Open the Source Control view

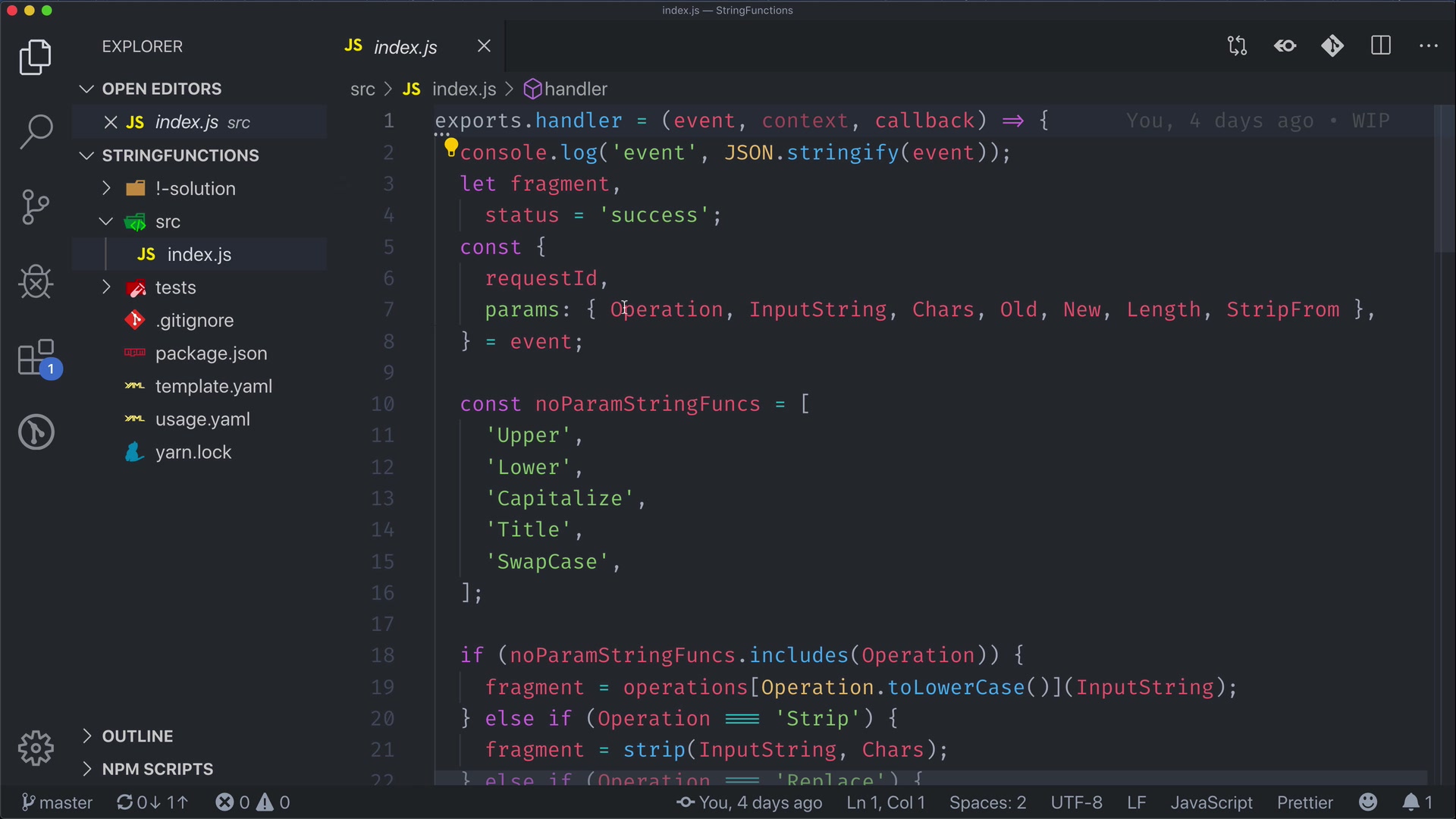click(36, 206)
